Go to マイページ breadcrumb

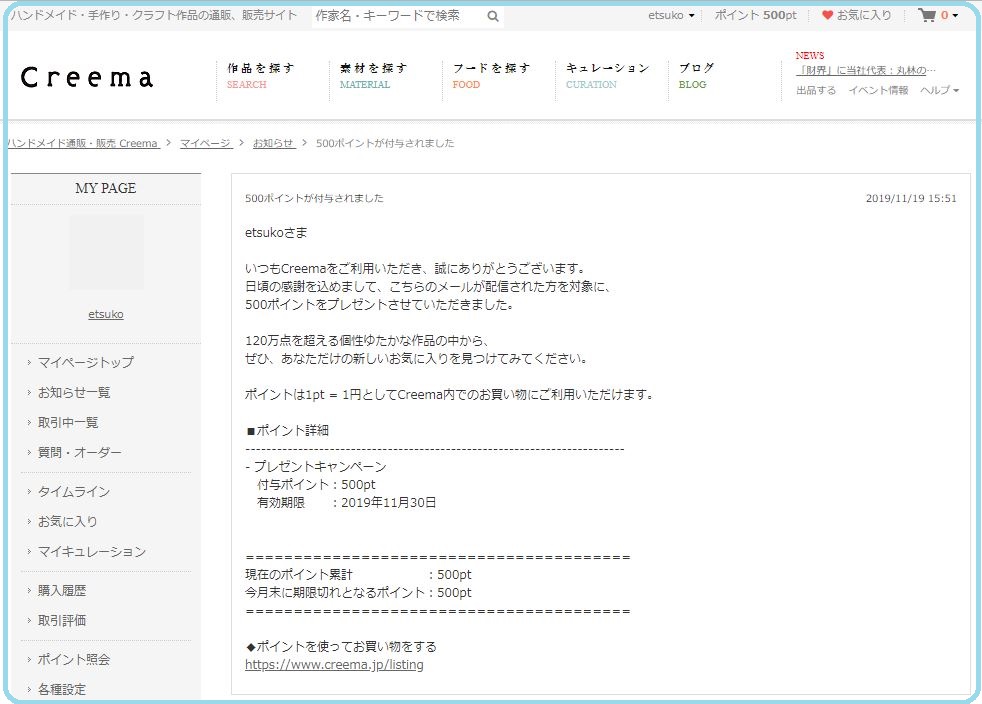[206, 143]
